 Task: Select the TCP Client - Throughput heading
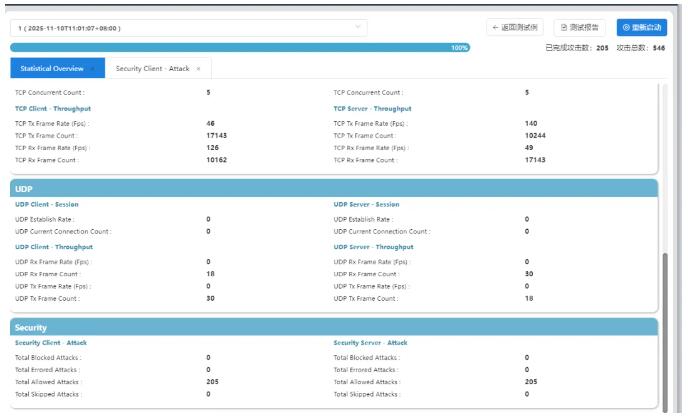[x=54, y=108]
